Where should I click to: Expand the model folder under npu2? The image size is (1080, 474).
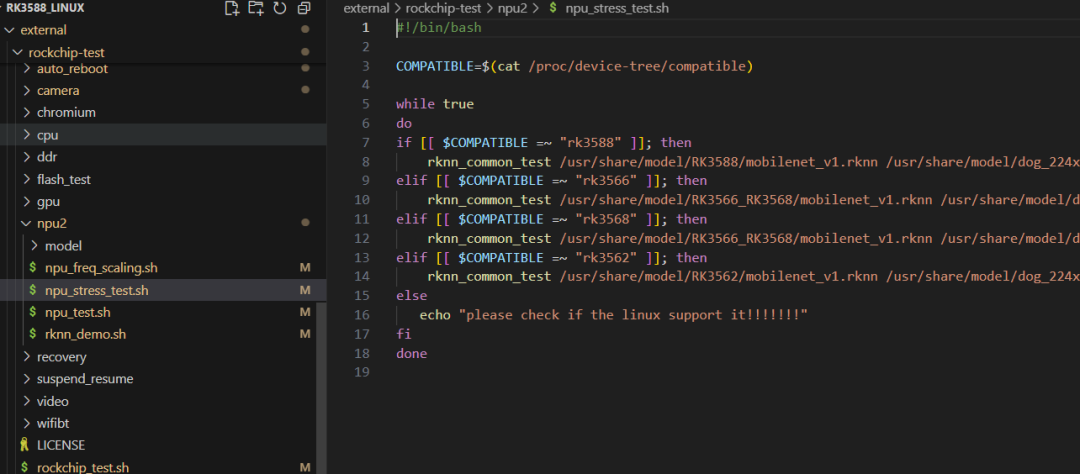(35, 246)
